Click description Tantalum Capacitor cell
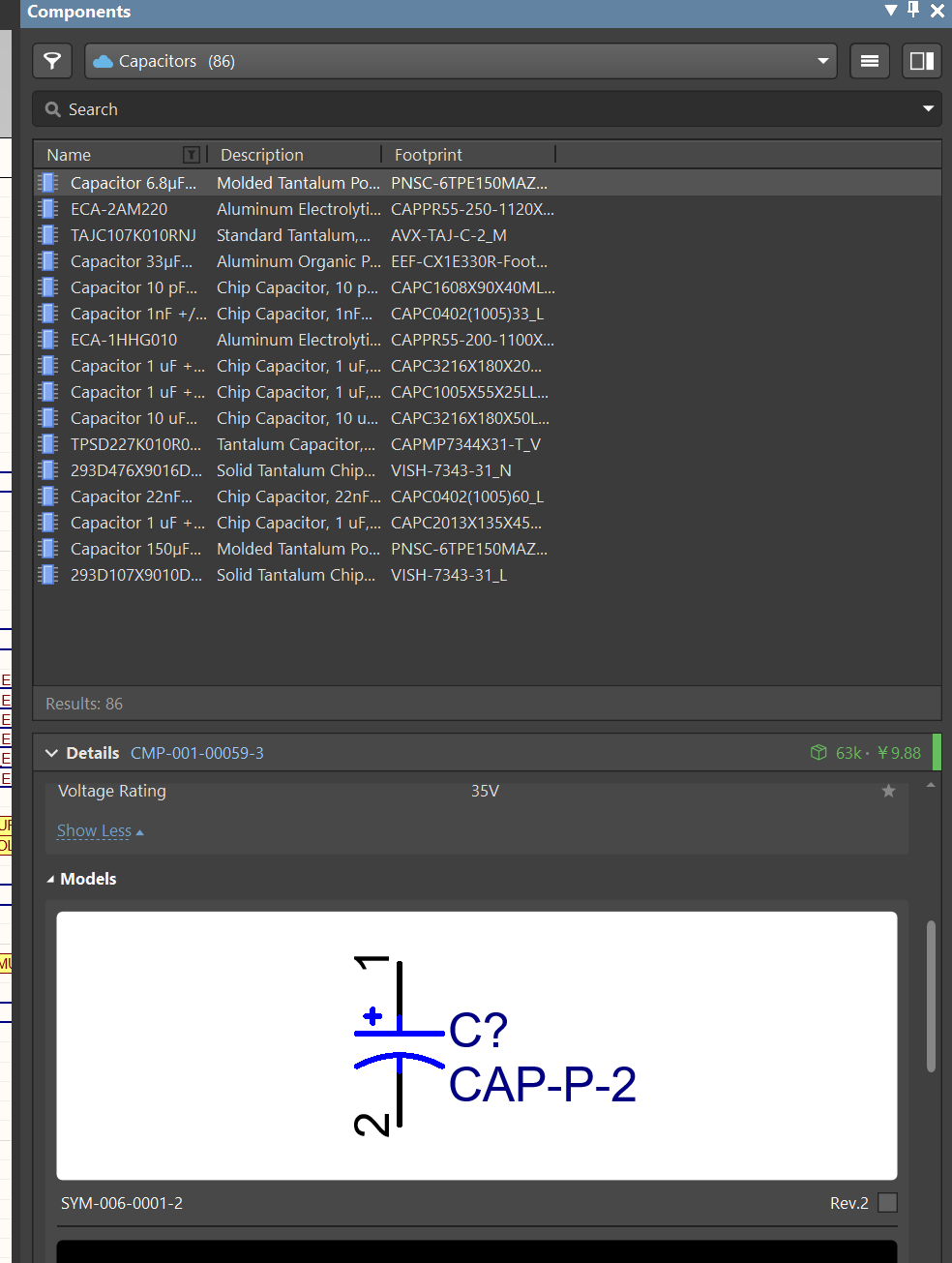Viewport: 952px width, 1263px height. [296, 444]
